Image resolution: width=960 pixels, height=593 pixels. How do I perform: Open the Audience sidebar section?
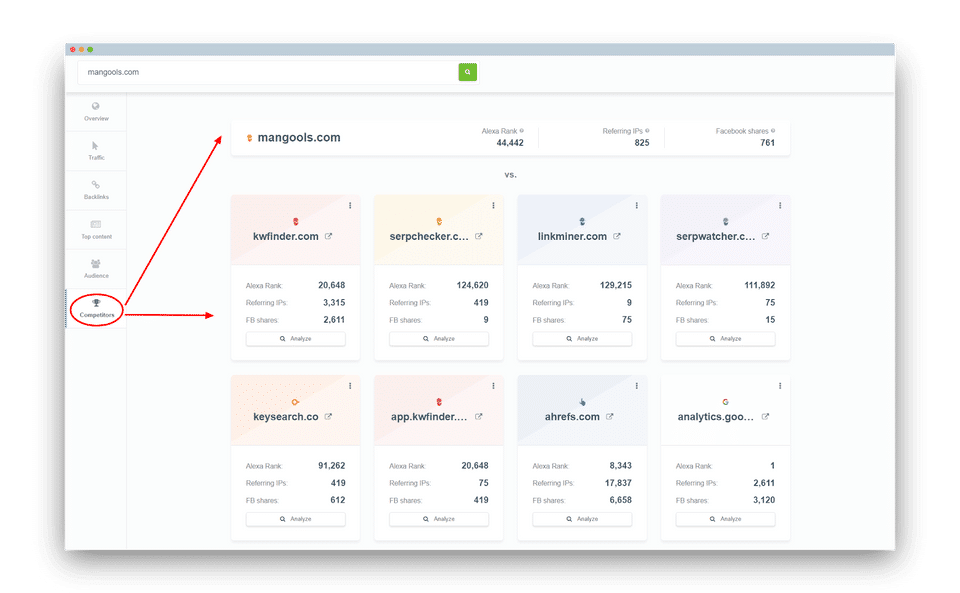tap(96, 269)
